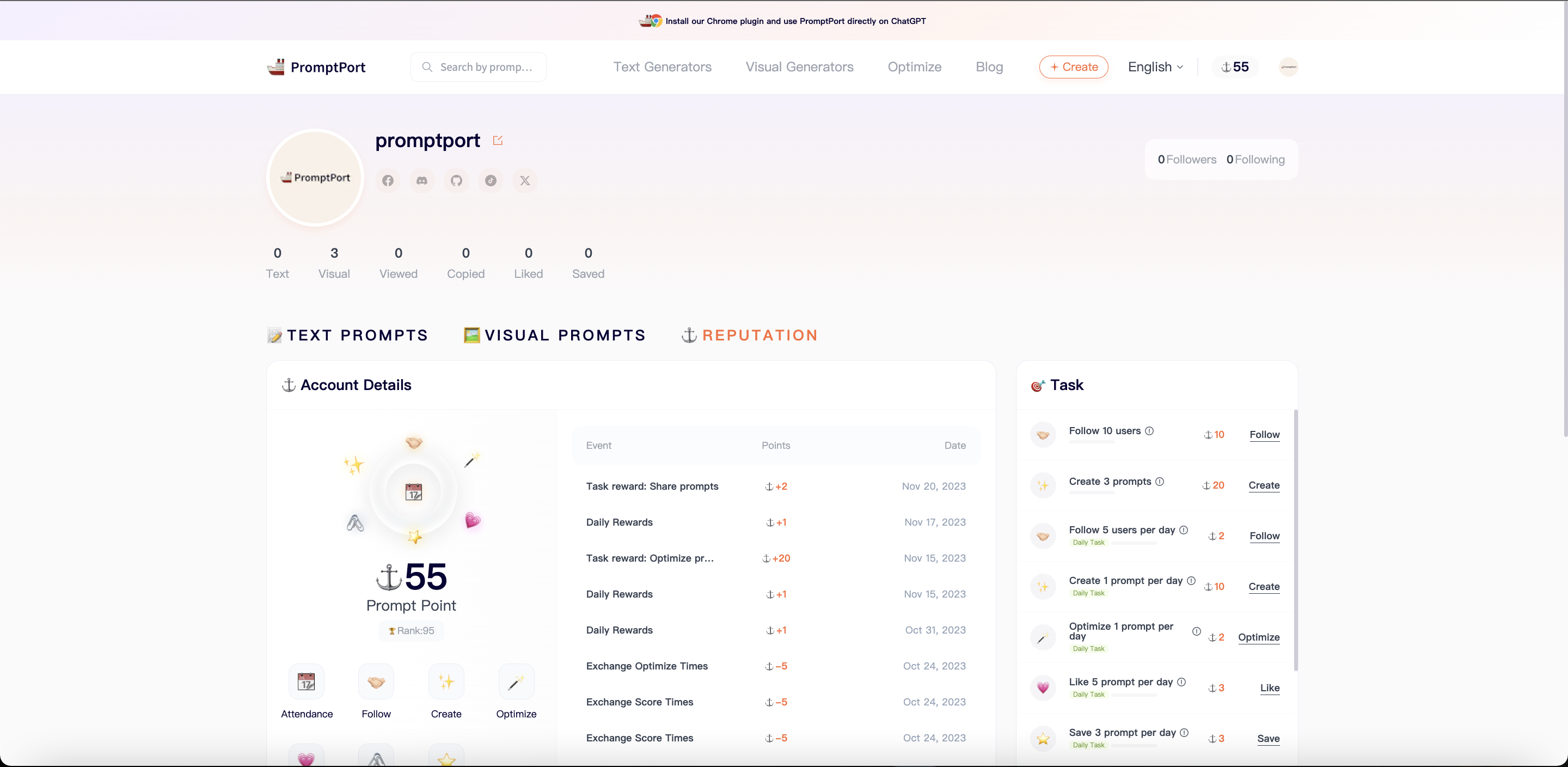Screen dimensions: 1568x767
Task: Click the Facebook social icon
Action: coord(388,180)
